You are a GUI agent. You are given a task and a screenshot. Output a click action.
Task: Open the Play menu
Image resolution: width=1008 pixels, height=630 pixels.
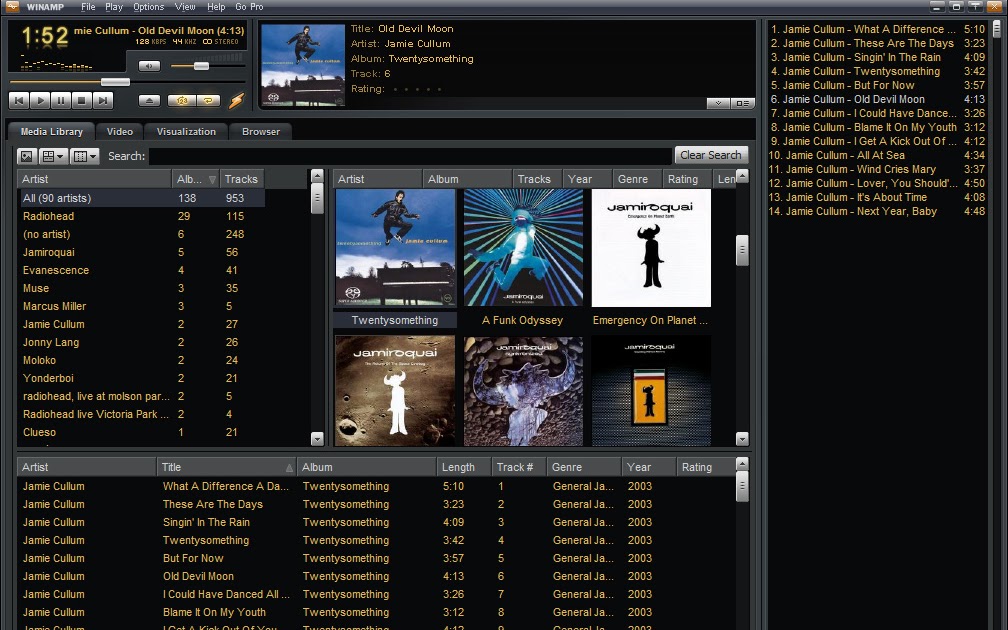(114, 6)
